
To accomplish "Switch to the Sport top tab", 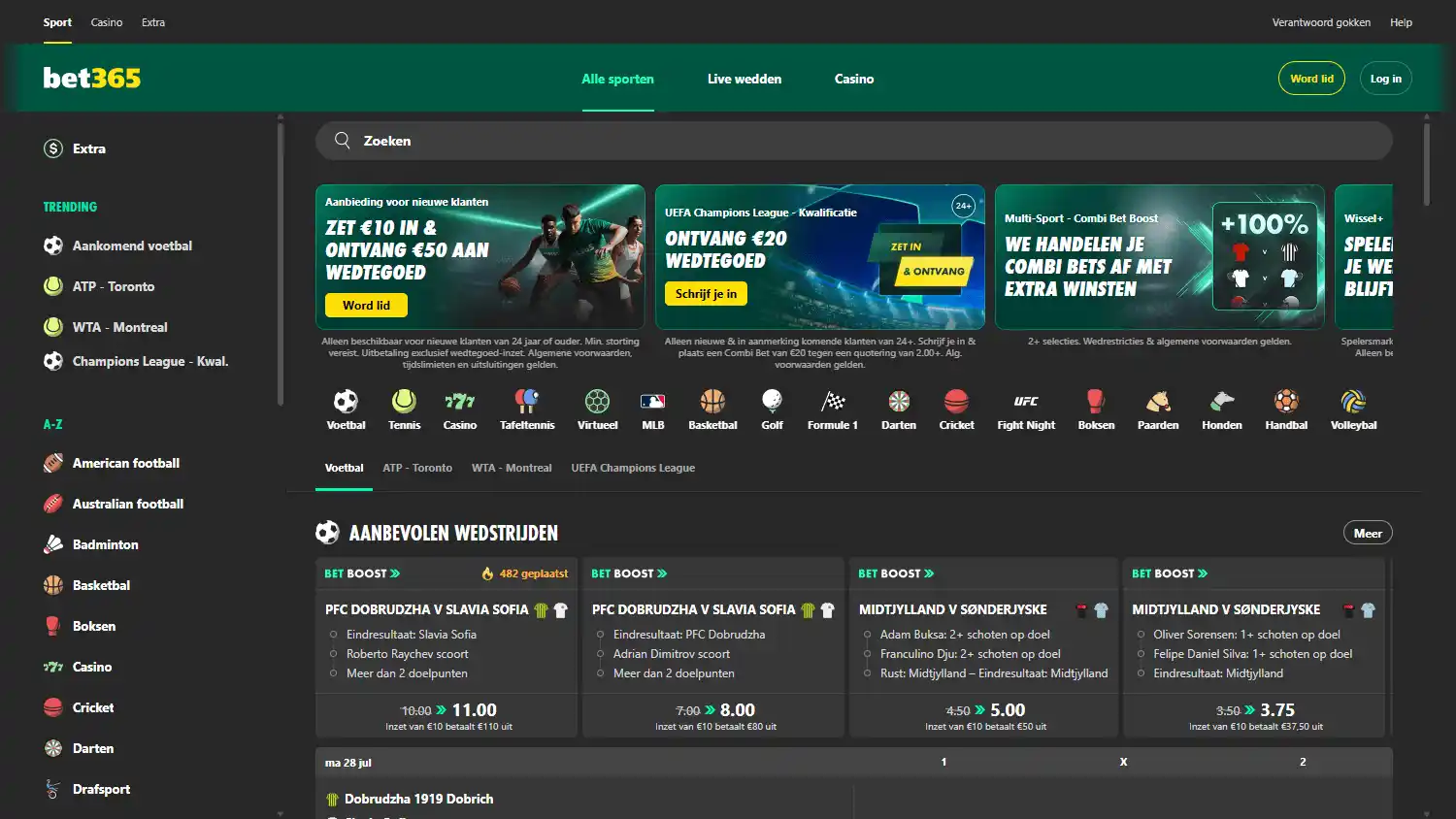I will [x=57, y=22].
